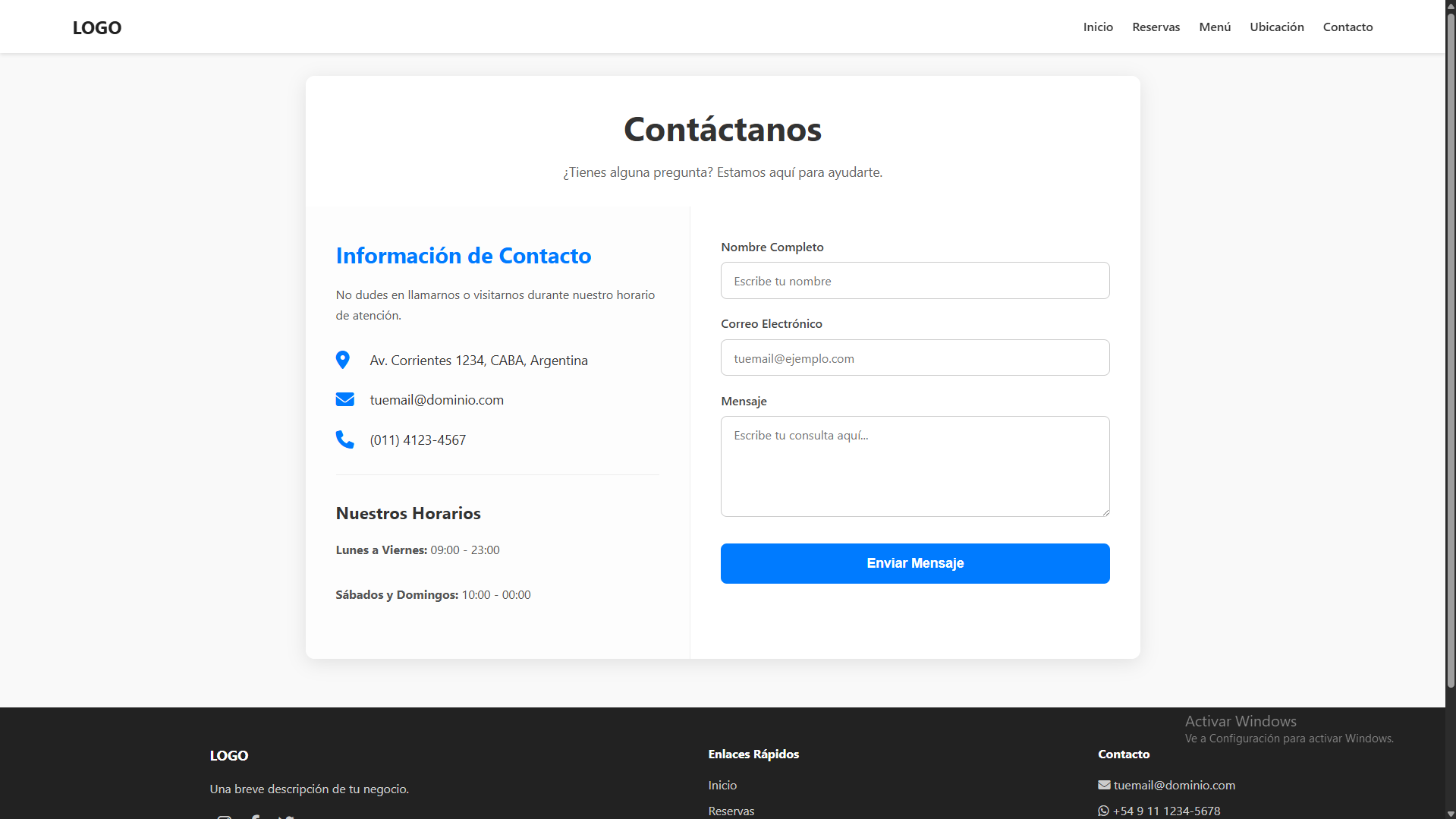This screenshot has height=819, width=1456.
Task: Click the phone icon beside (011) 4123-4567
Action: point(344,439)
